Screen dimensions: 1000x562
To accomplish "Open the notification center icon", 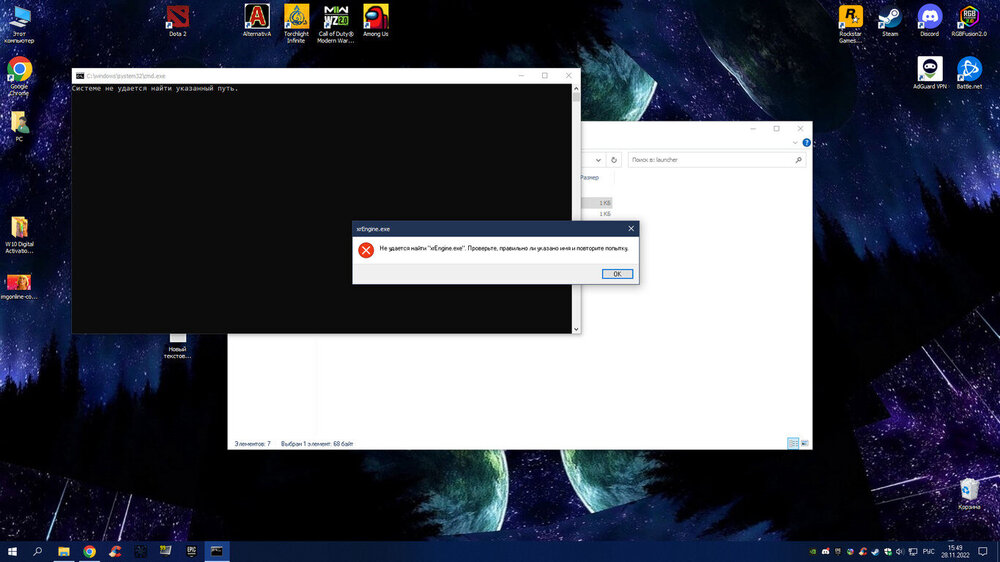I will [983, 552].
